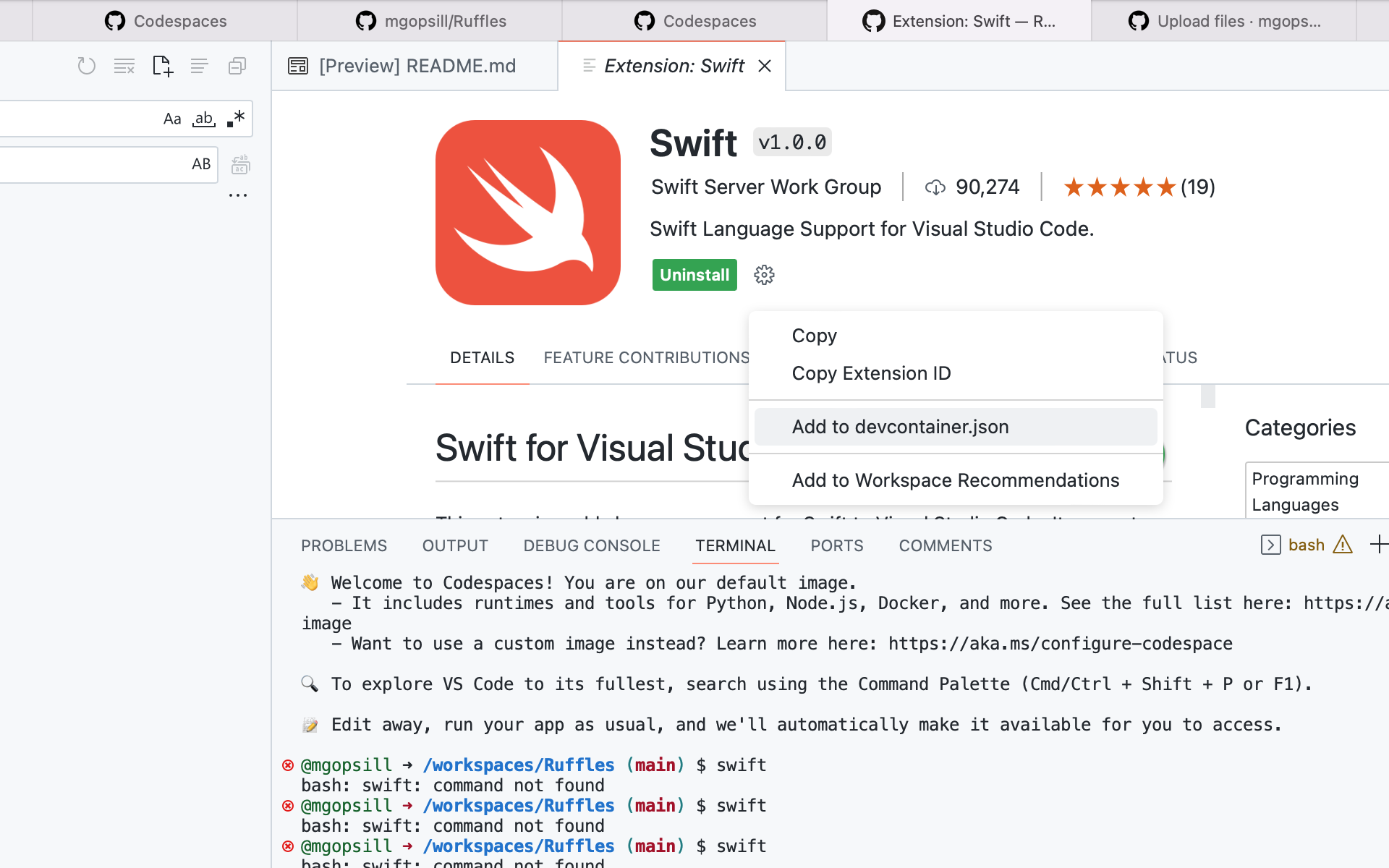Toggle Match Case (Aa) option

[172, 119]
